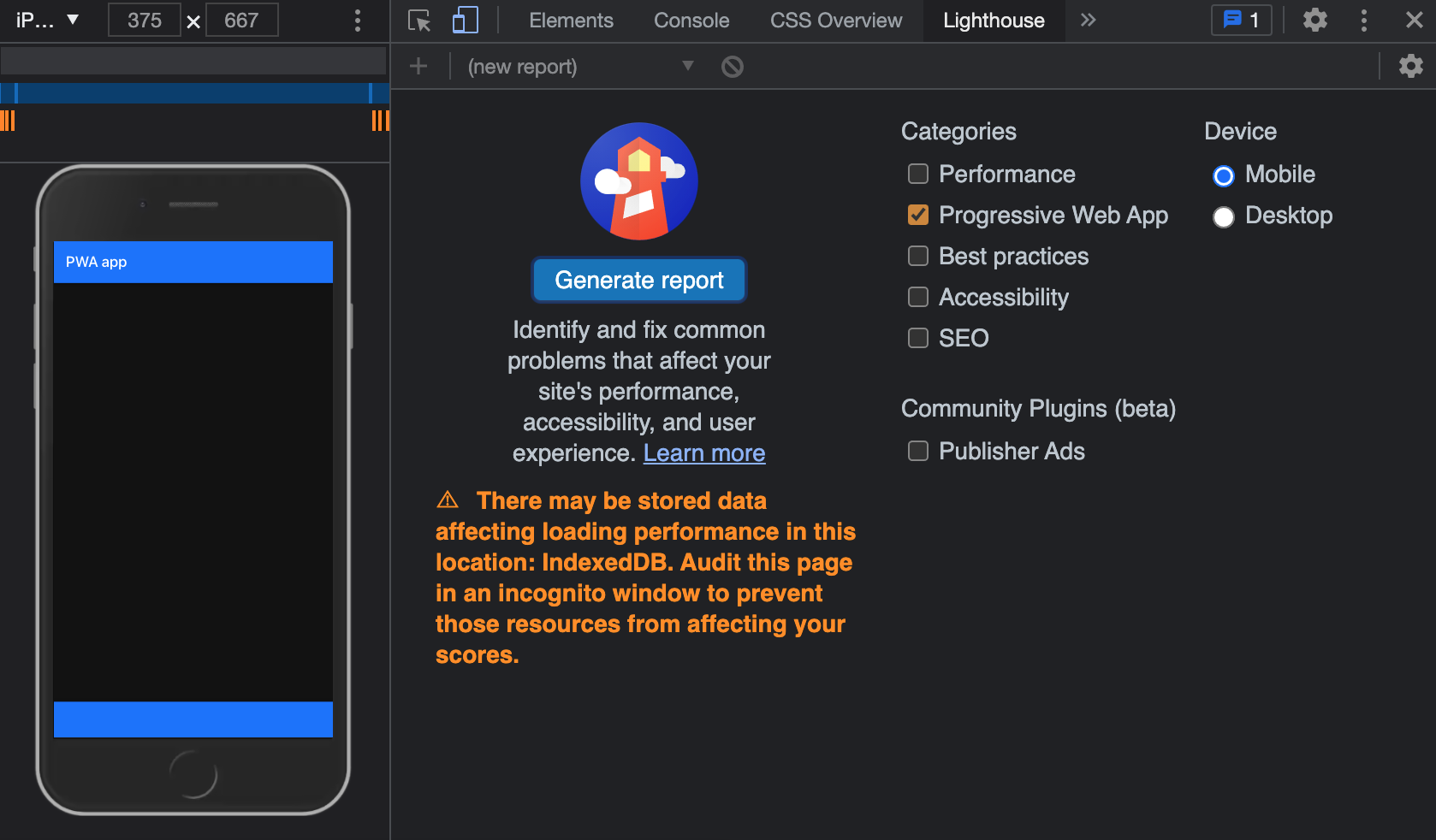
Task: Enable the Performance category checkbox
Action: (x=918, y=175)
